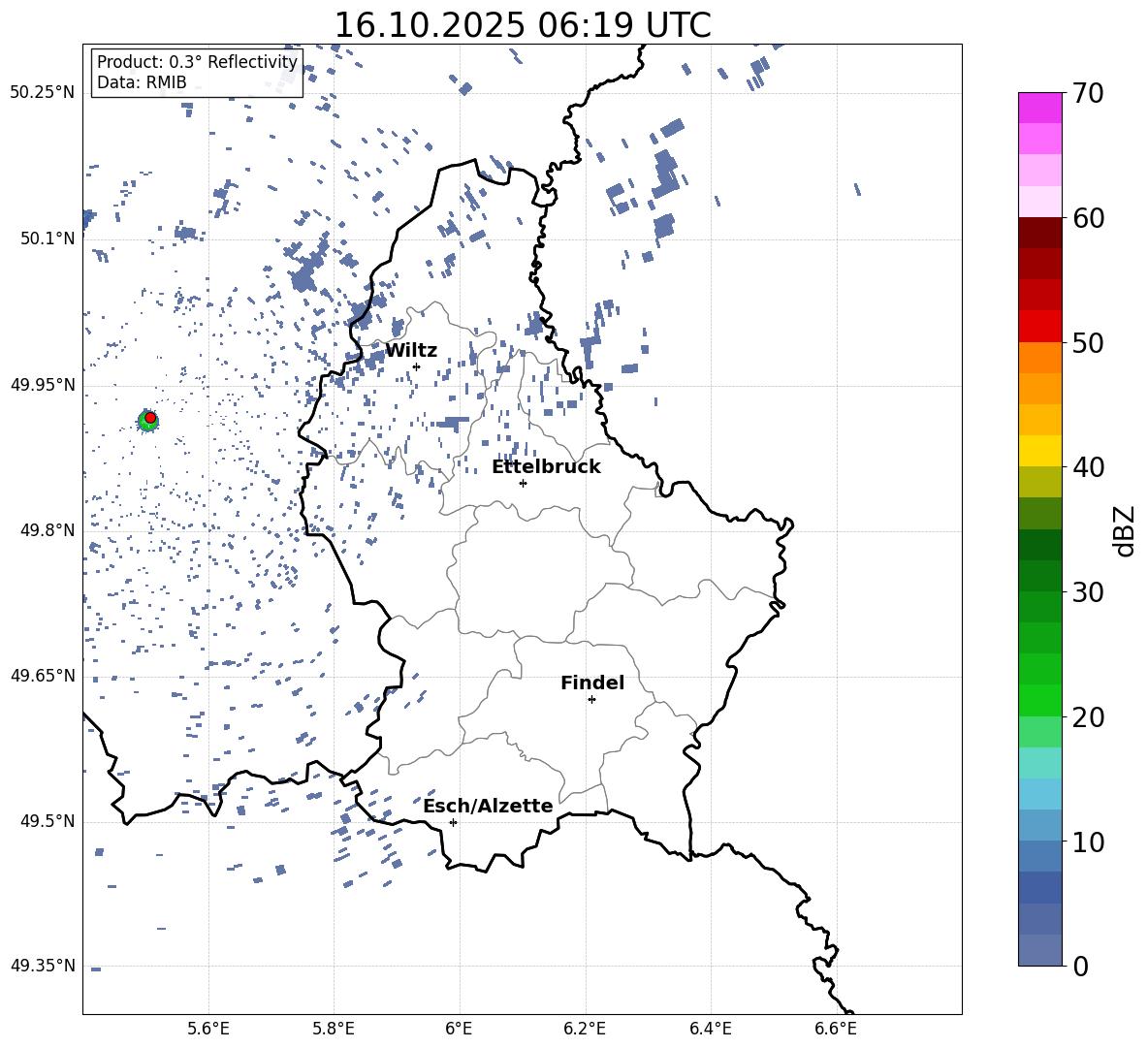
Task: Click the 49.8°N latitude label
Action: click(48, 530)
